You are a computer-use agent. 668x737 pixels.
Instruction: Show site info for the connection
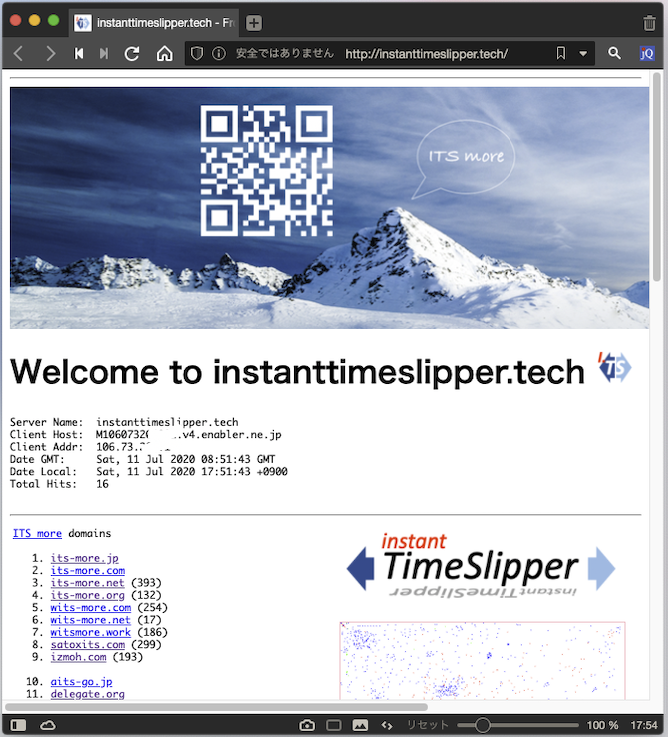[218, 54]
